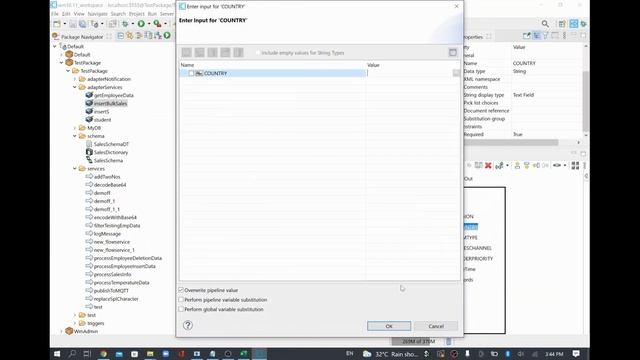640x360 pixels.
Task: Click link-with-editor icon in Package Navigator toolbar
Action: coord(130,36)
